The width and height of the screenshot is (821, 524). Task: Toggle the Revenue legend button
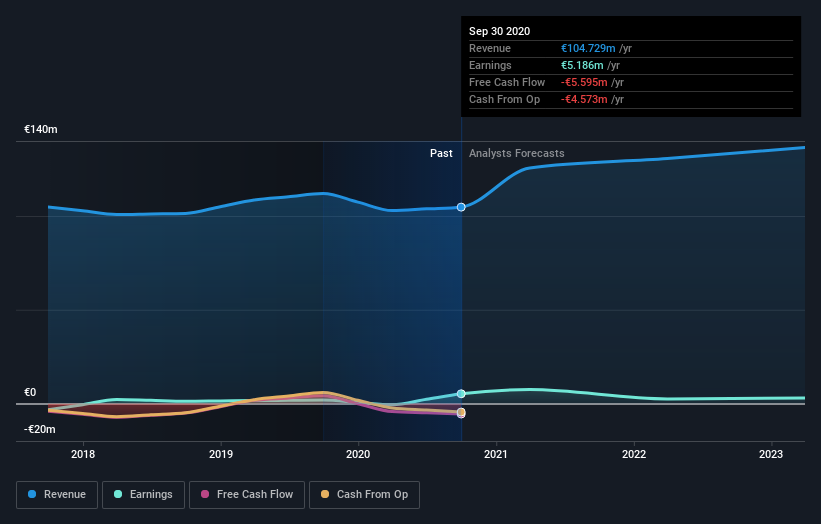[57, 495]
